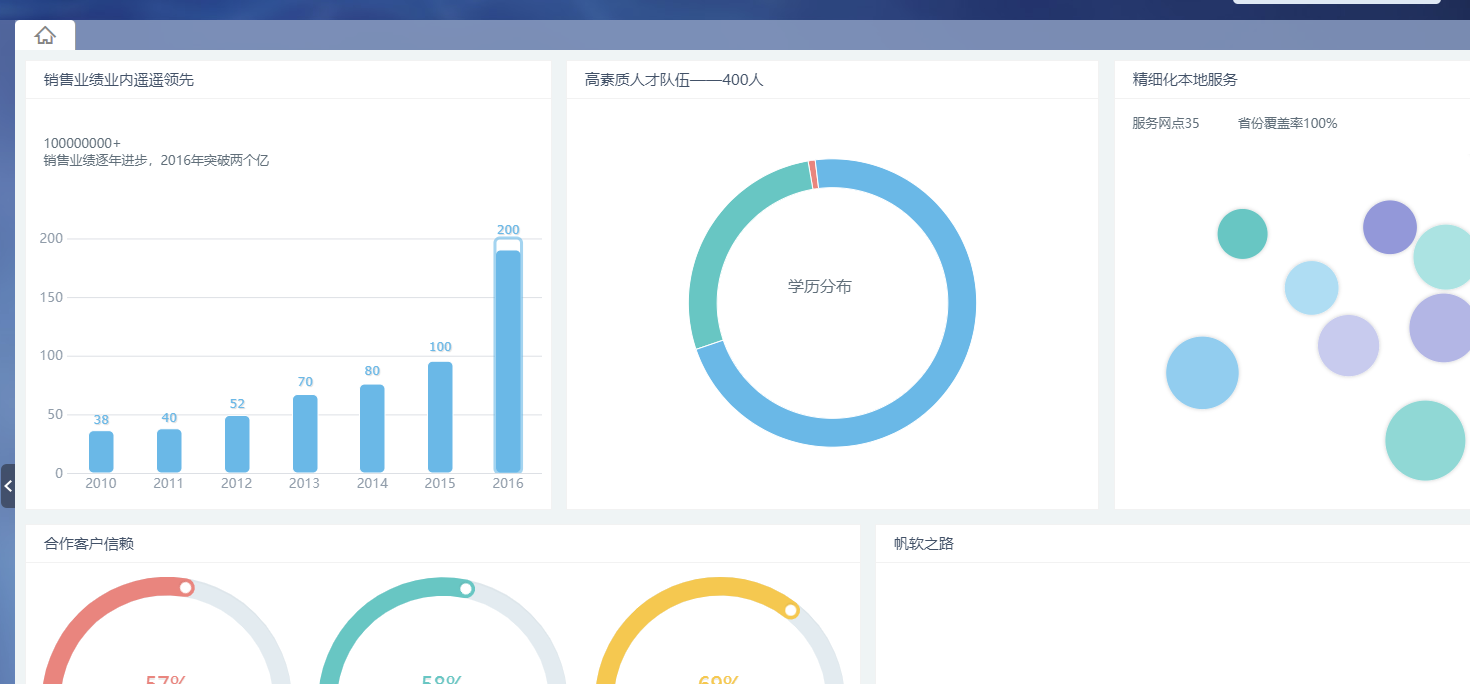Screen dimensions: 1470x684
Task: Select the 2010 sales bar
Action: (x=101, y=452)
